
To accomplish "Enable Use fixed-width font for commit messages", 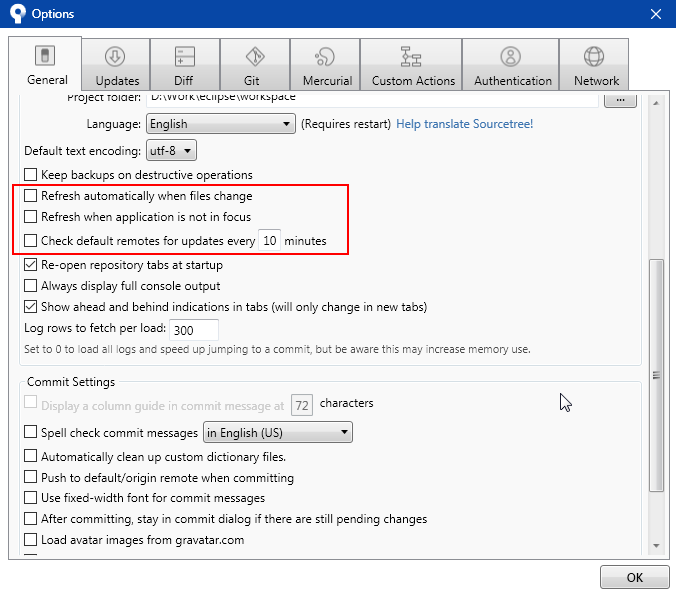I will pyautogui.click(x=30, y=497).
